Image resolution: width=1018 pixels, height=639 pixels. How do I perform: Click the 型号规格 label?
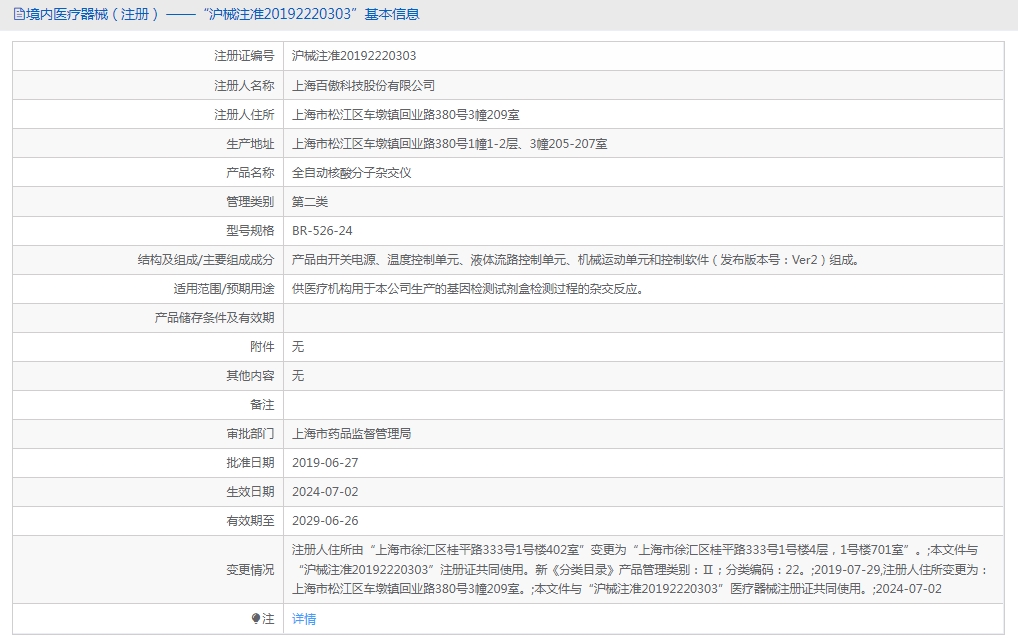pyautogui.click(x=250, y=231)
